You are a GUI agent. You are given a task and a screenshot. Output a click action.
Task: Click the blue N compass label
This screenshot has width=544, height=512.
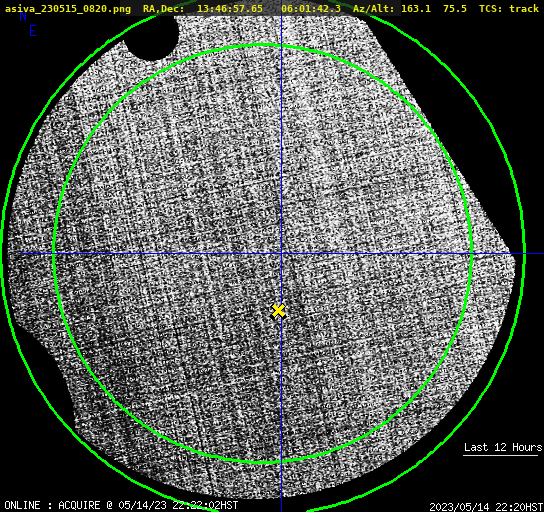tap(23, 16)
